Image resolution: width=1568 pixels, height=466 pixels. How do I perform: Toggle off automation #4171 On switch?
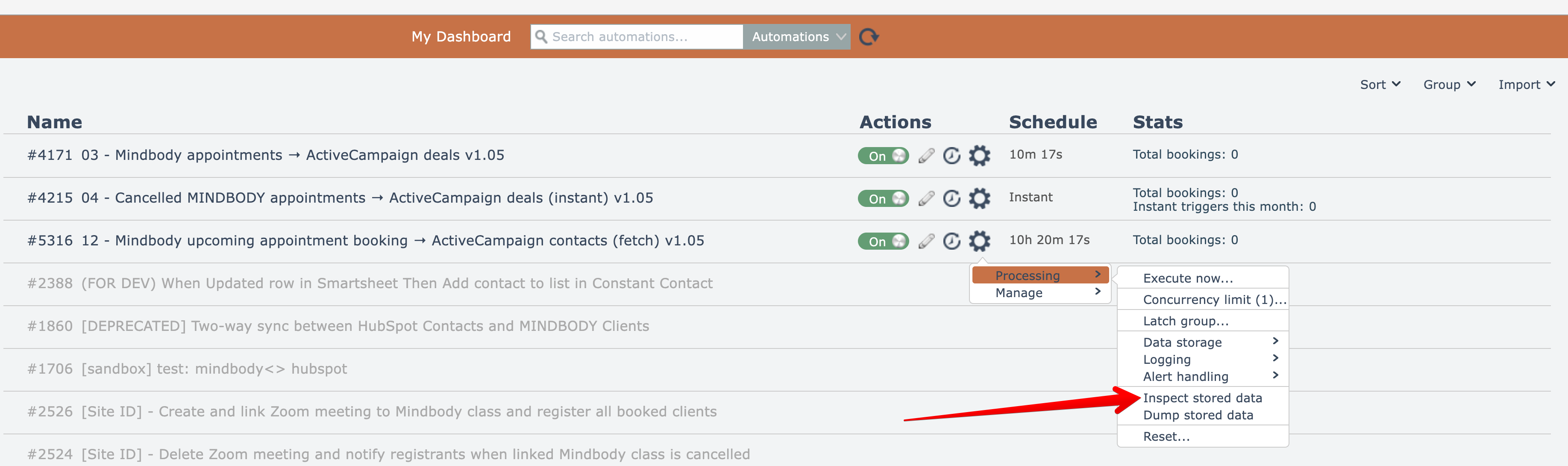tap(883, 156)
